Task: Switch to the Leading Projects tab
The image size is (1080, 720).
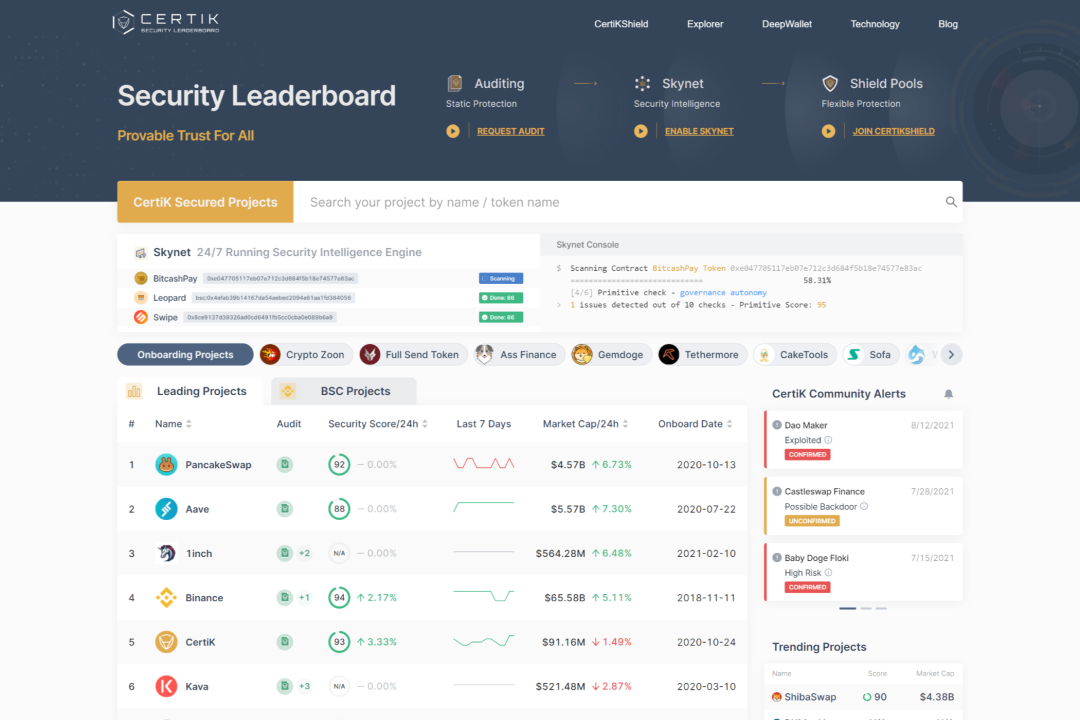Action: tap(189, 391)
